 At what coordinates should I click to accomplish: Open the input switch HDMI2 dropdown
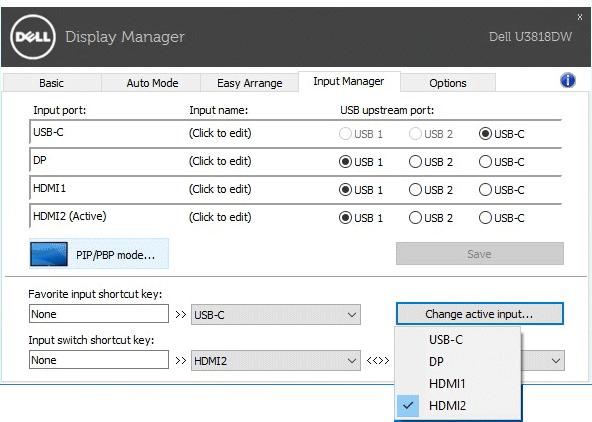[276, 360]
